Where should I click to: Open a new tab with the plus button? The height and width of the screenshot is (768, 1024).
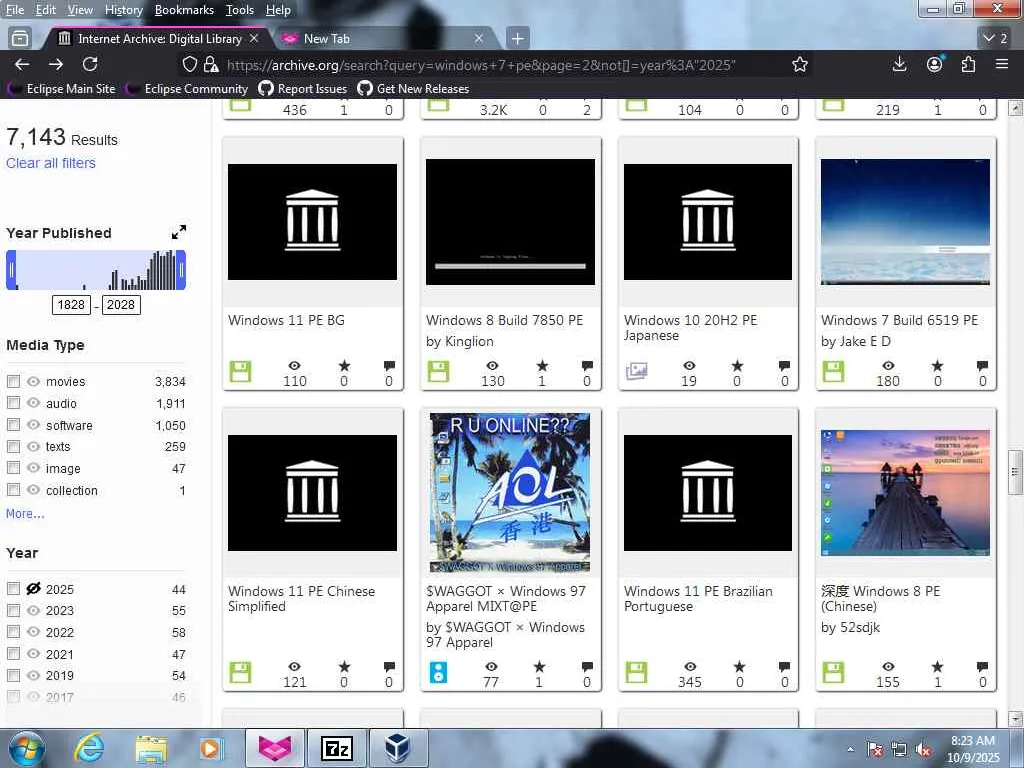517,39
